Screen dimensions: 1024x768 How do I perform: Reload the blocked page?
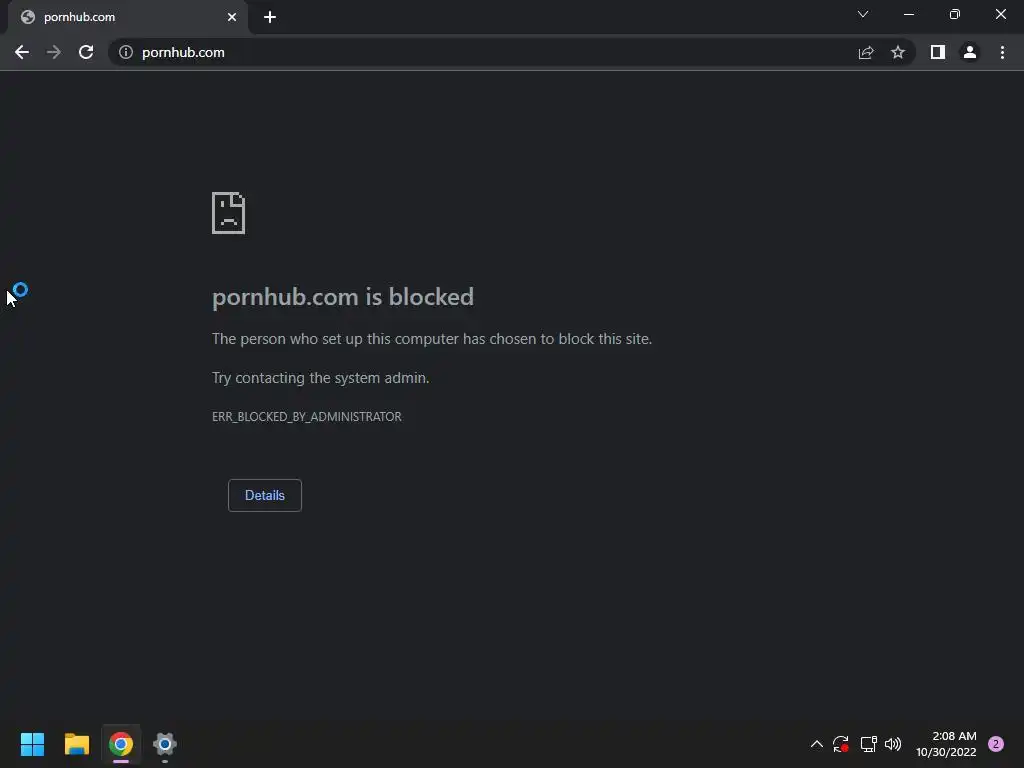coord(86,52)
